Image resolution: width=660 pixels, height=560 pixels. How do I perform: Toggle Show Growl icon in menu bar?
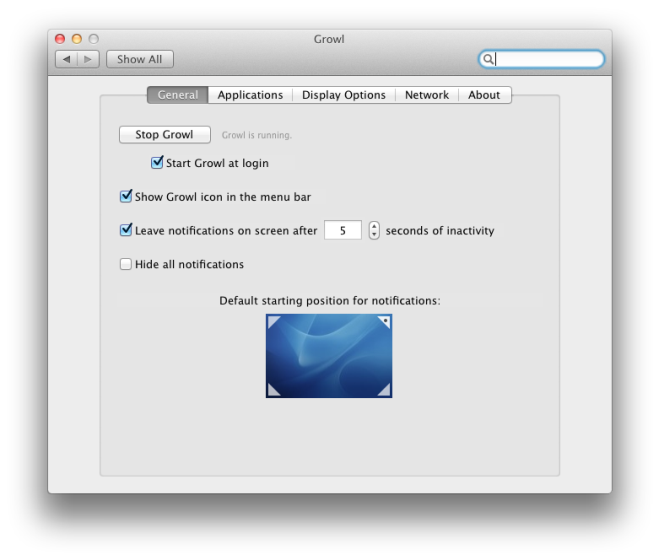[126, 196]
